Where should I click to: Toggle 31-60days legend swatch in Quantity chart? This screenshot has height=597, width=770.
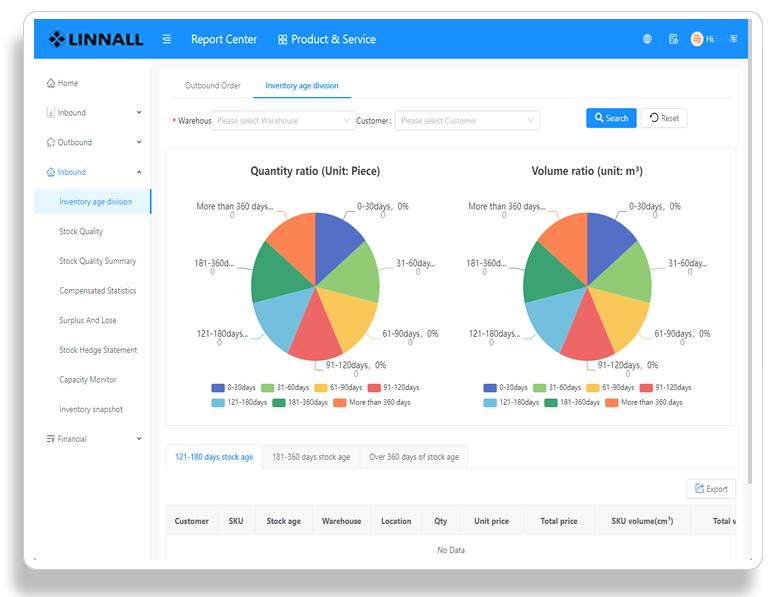coord(268,388)
